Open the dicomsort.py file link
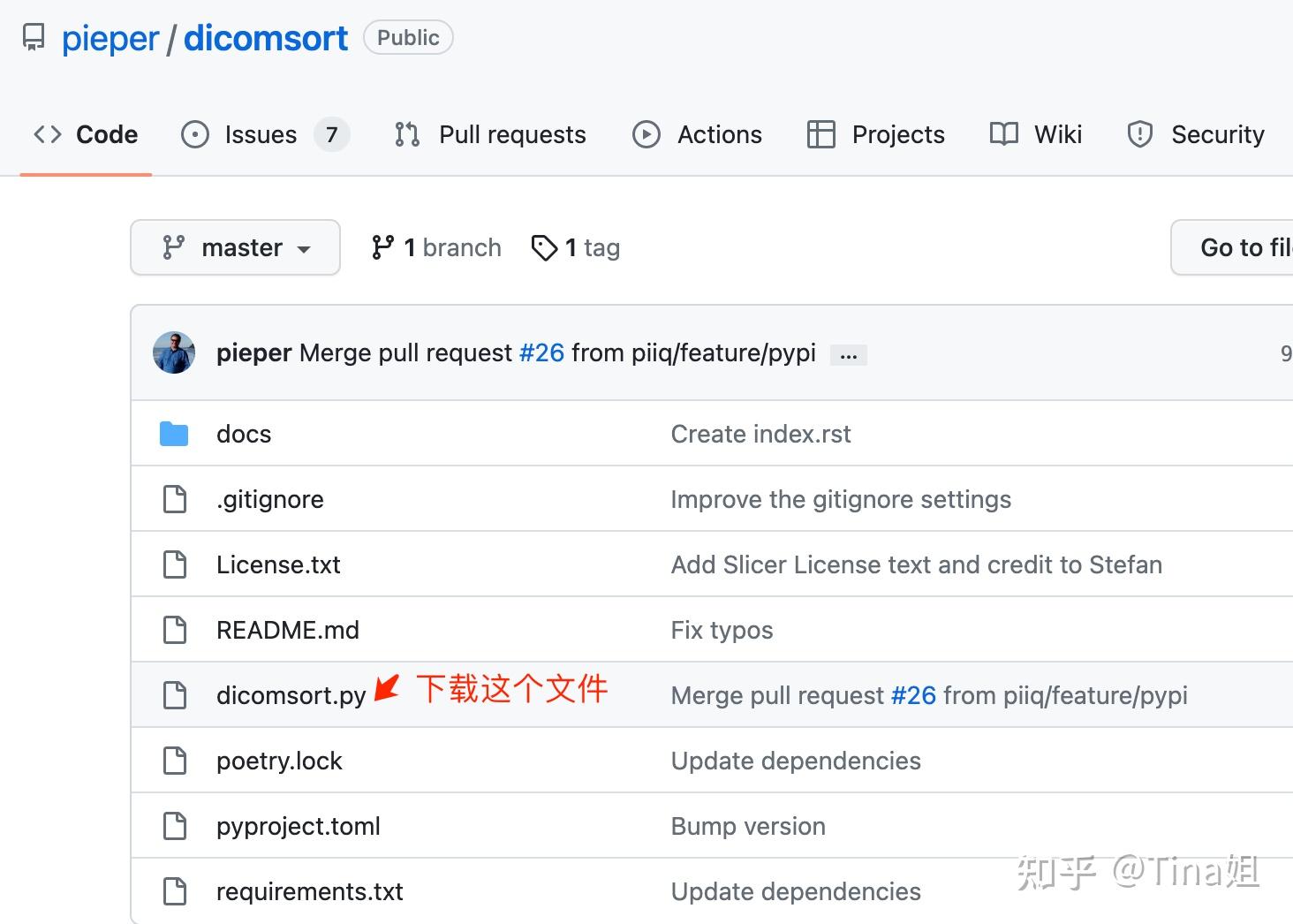 click(291, 695)
